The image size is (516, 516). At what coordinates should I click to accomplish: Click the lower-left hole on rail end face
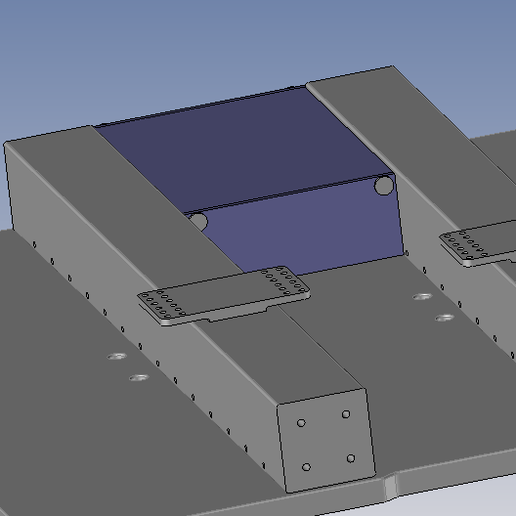click(306, 467)
